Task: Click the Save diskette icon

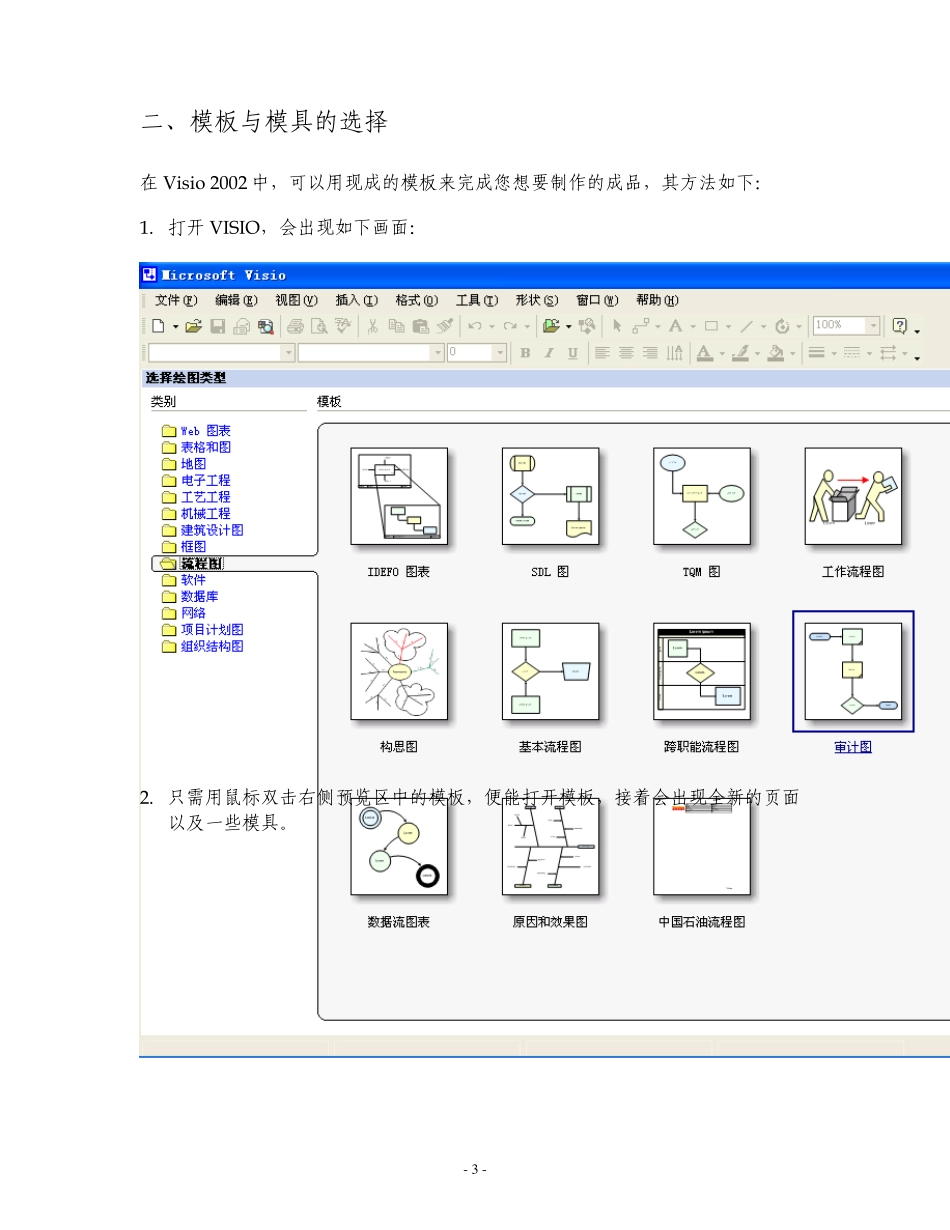Action: coord(218,326)
